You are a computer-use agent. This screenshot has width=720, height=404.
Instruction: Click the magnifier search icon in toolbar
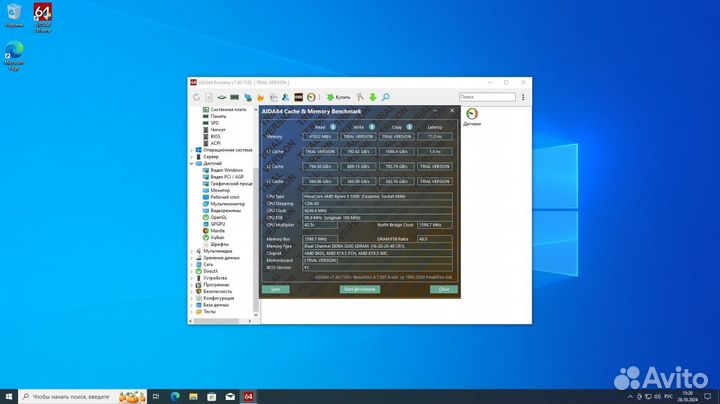[386, 97]
